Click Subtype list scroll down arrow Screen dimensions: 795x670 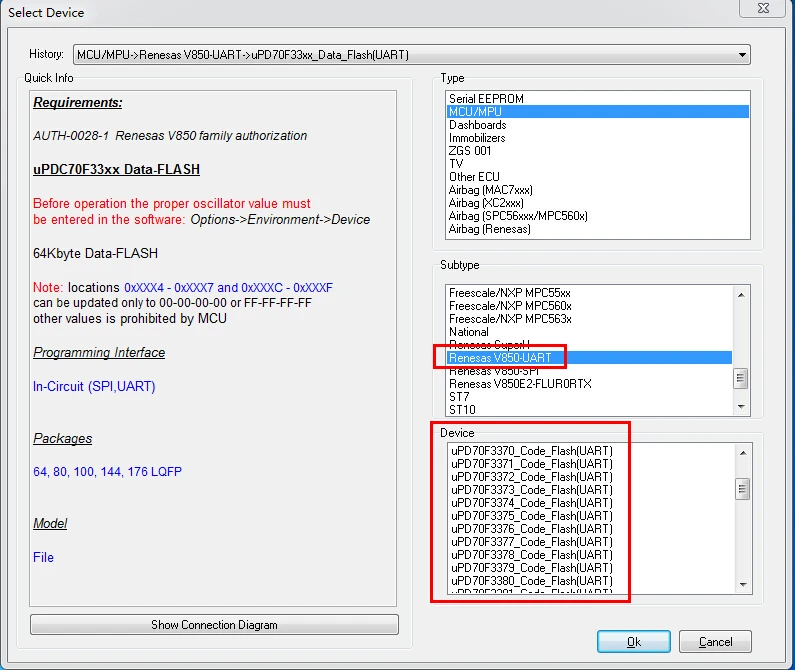coord(741,407)
